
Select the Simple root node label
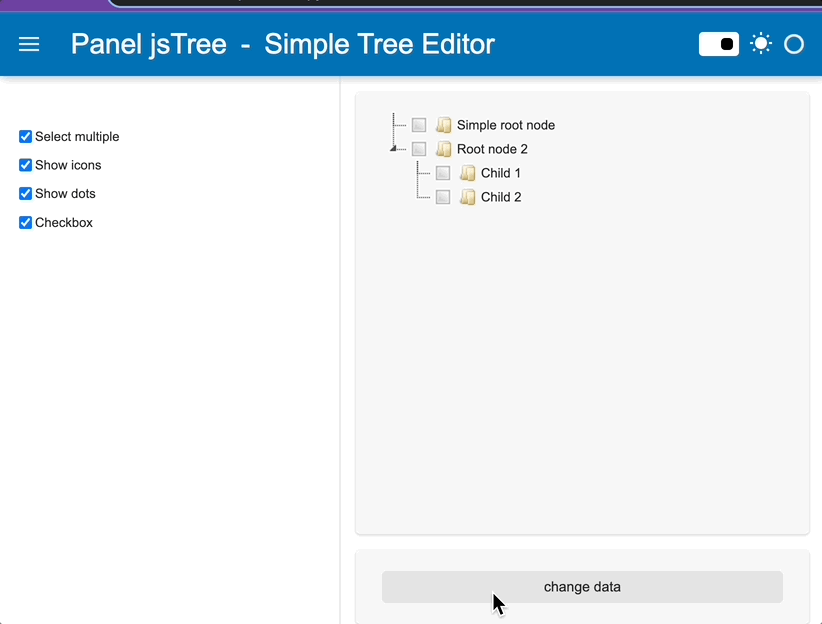(505, 124)
